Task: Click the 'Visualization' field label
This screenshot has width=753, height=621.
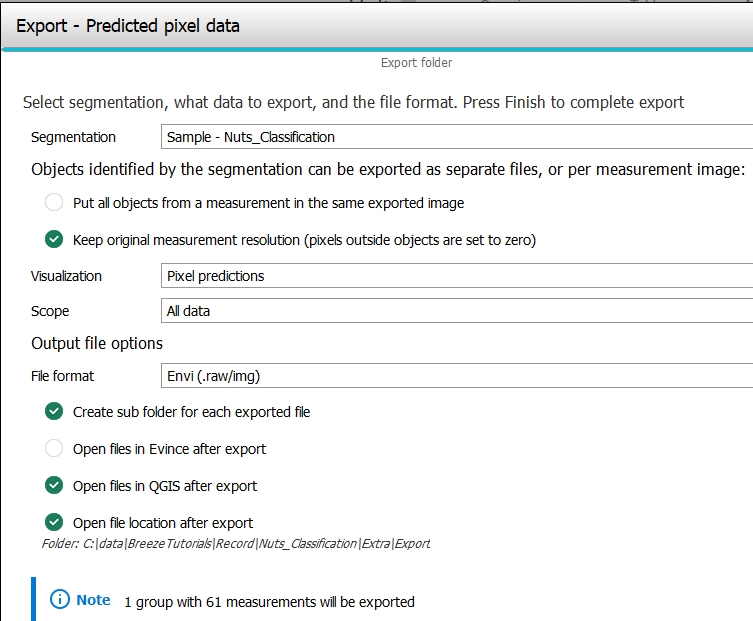Action: coord(66,276)
